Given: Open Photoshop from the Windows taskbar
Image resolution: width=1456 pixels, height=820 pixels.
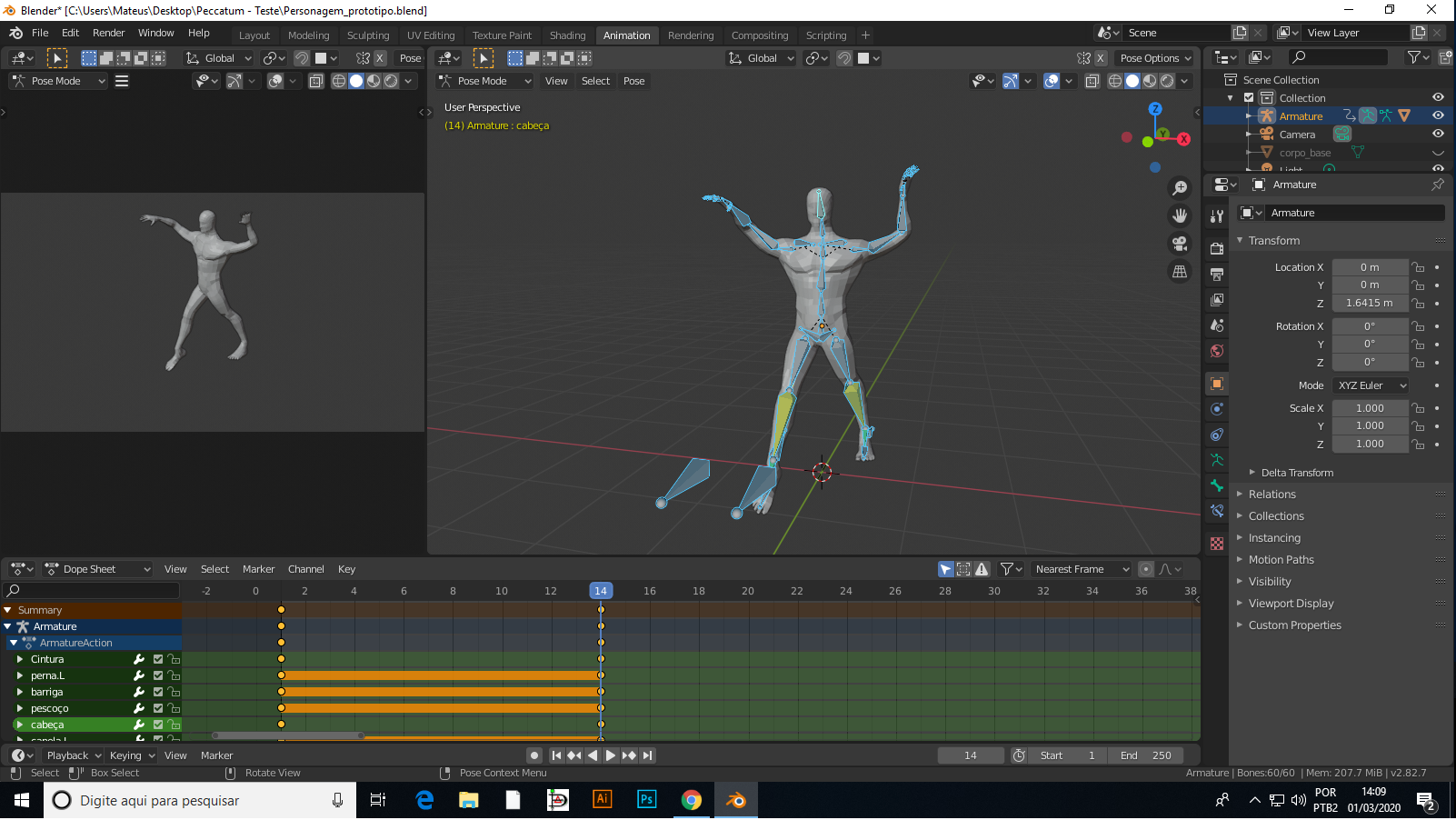Looking at the screenshot, I should 647,800.
